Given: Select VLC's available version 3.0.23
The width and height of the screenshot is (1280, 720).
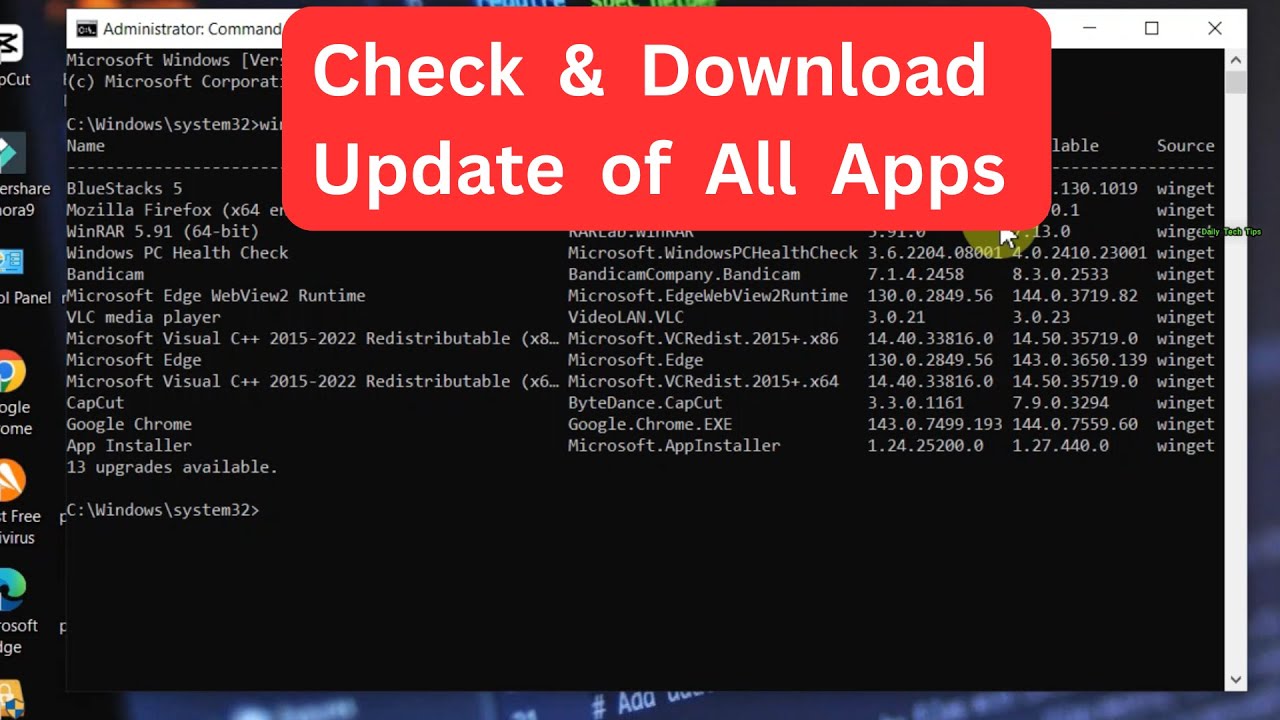Looking at the screenshot, I should pyautogui.click(x=1041, y=317).
